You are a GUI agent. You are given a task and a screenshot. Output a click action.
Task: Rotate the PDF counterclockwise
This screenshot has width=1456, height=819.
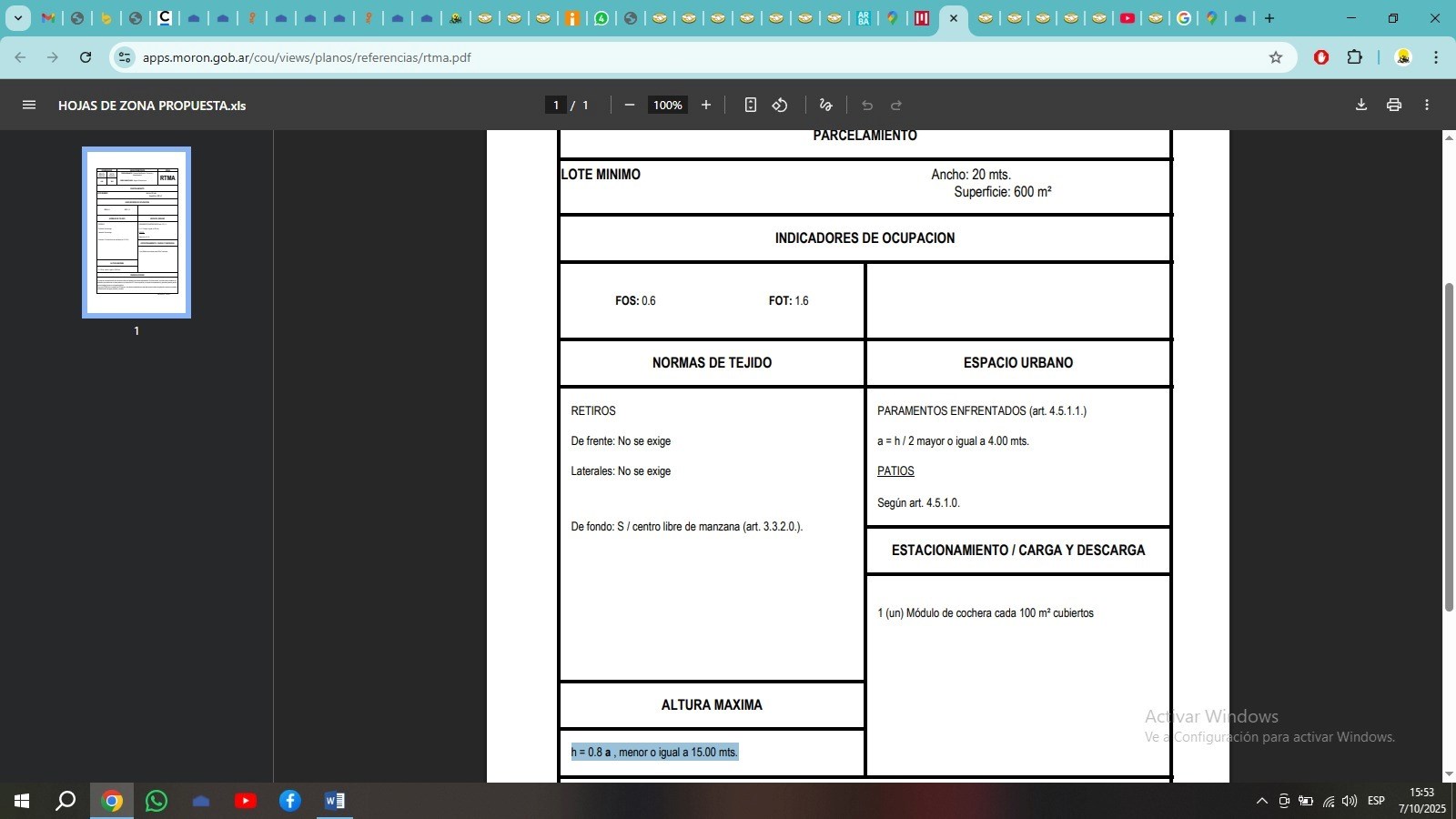click(x=780, y=105)
